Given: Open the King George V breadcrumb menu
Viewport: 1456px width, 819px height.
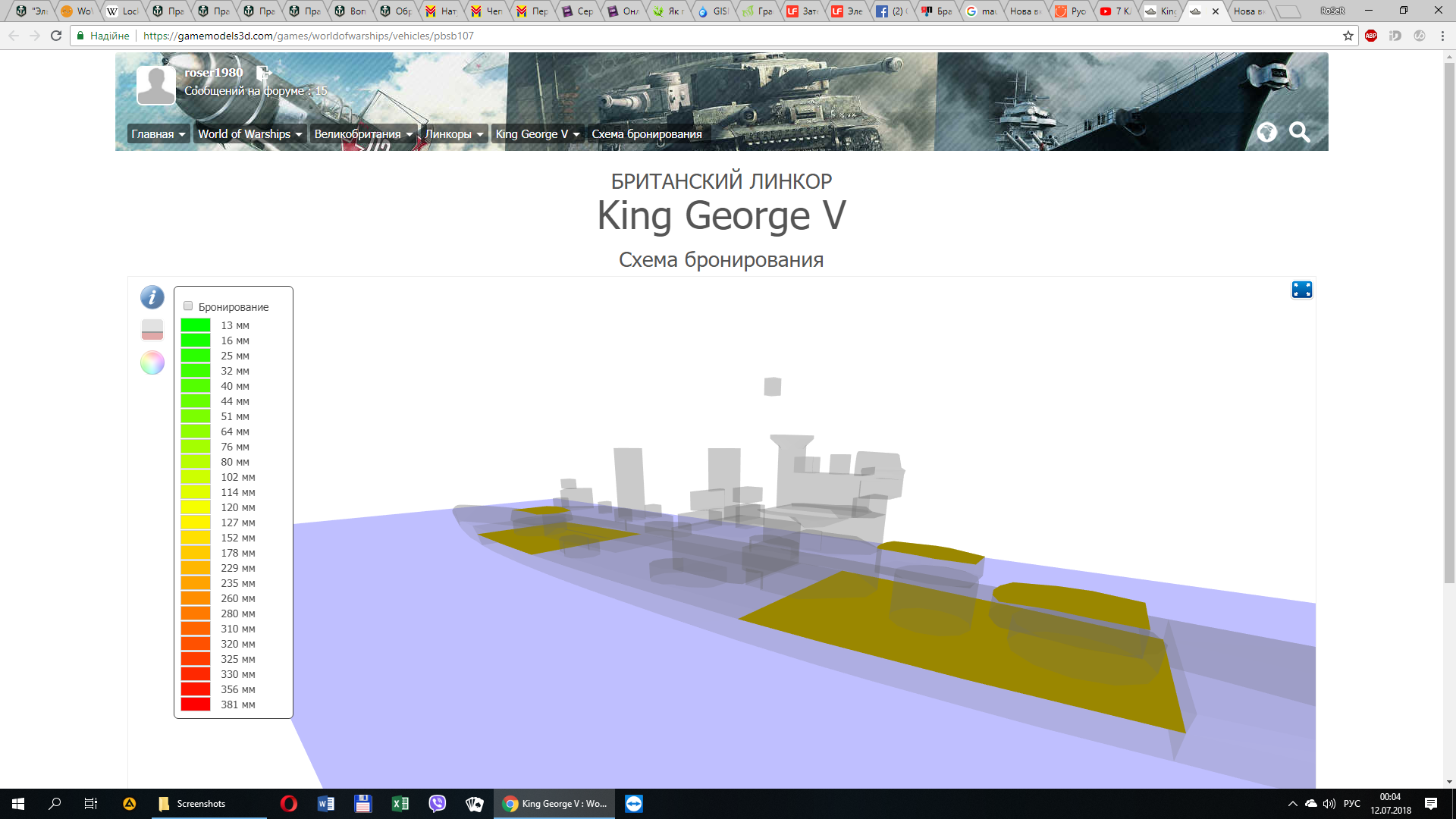Looking at the screenshot, I should pyautogui.click(x=538, y=134).
